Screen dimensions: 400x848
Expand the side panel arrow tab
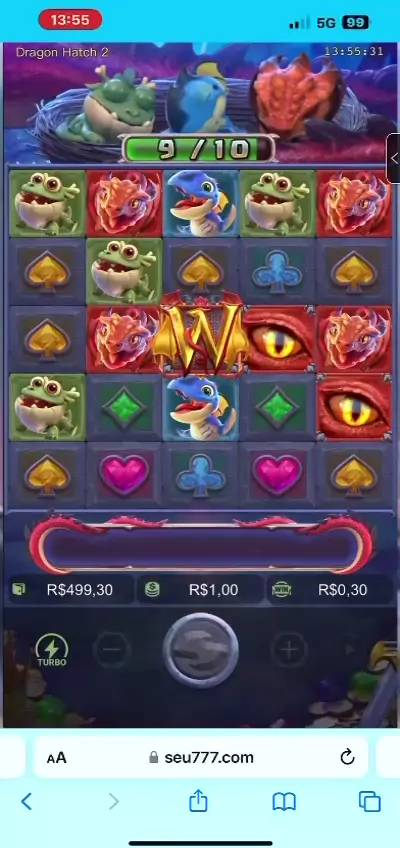coord(394,159)
